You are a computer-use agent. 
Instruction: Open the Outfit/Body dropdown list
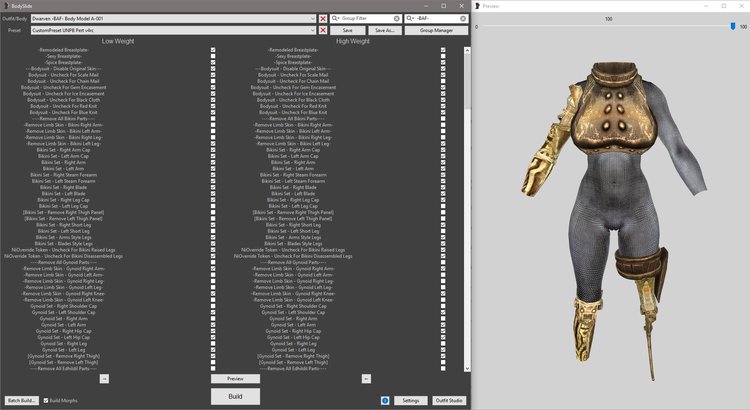tap(313, 19)
